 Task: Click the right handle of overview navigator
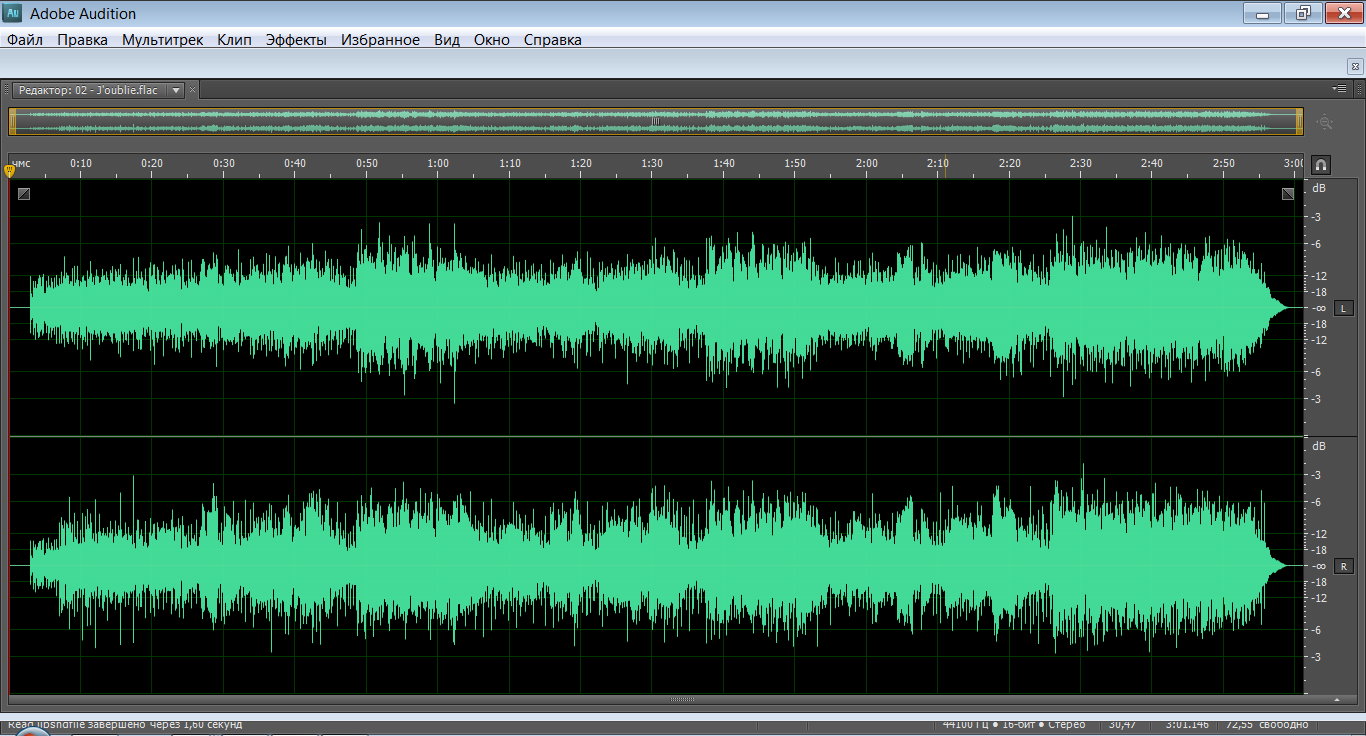coord(1299,122)
